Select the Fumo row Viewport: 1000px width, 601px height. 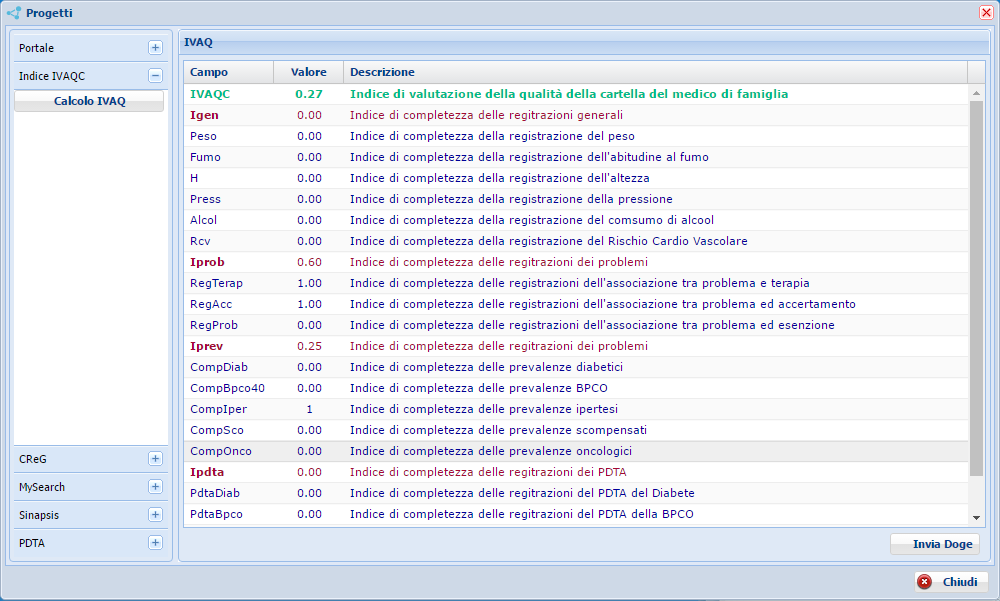click(576, 157)
